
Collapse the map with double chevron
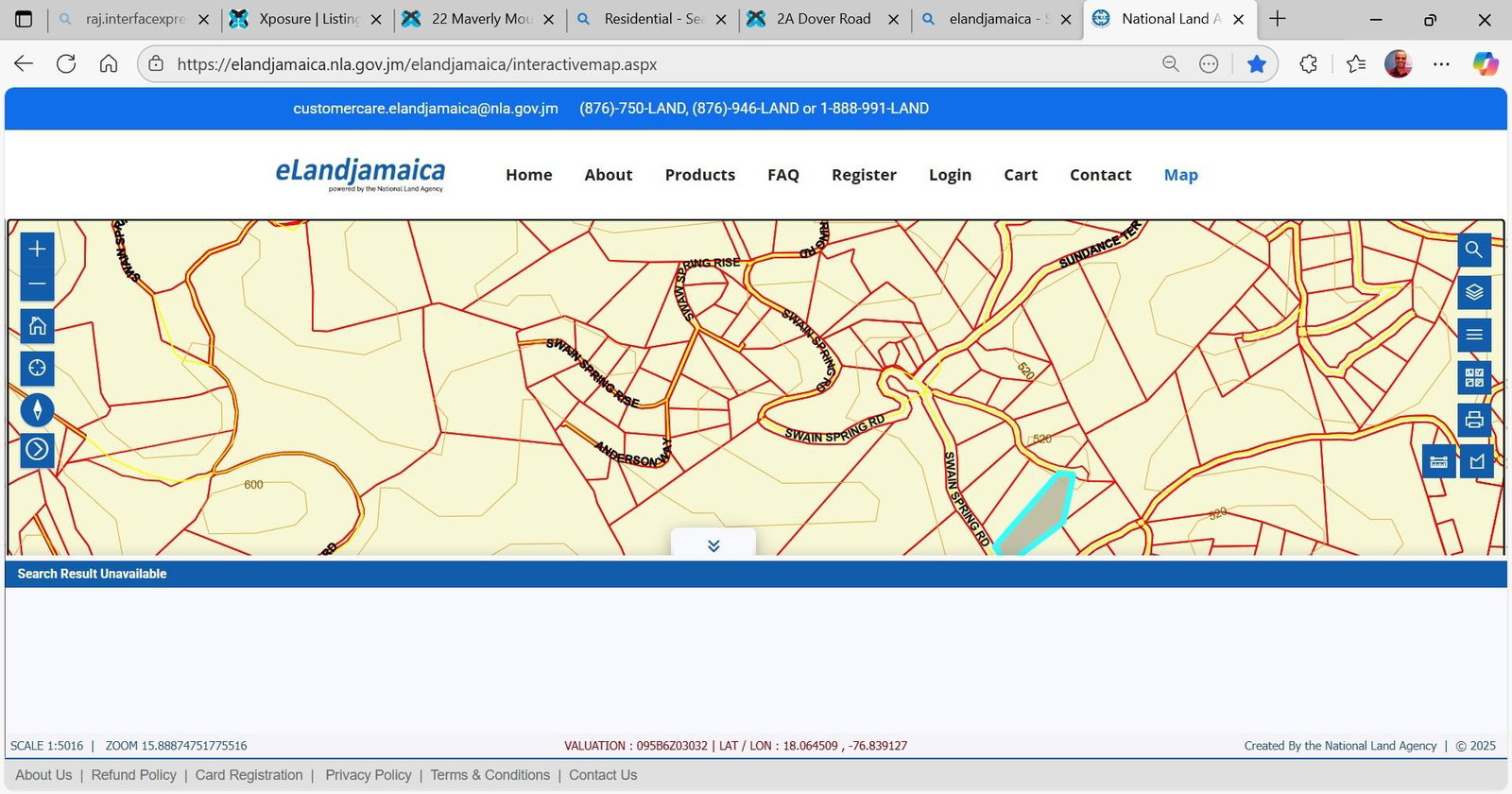coord(713,545)
